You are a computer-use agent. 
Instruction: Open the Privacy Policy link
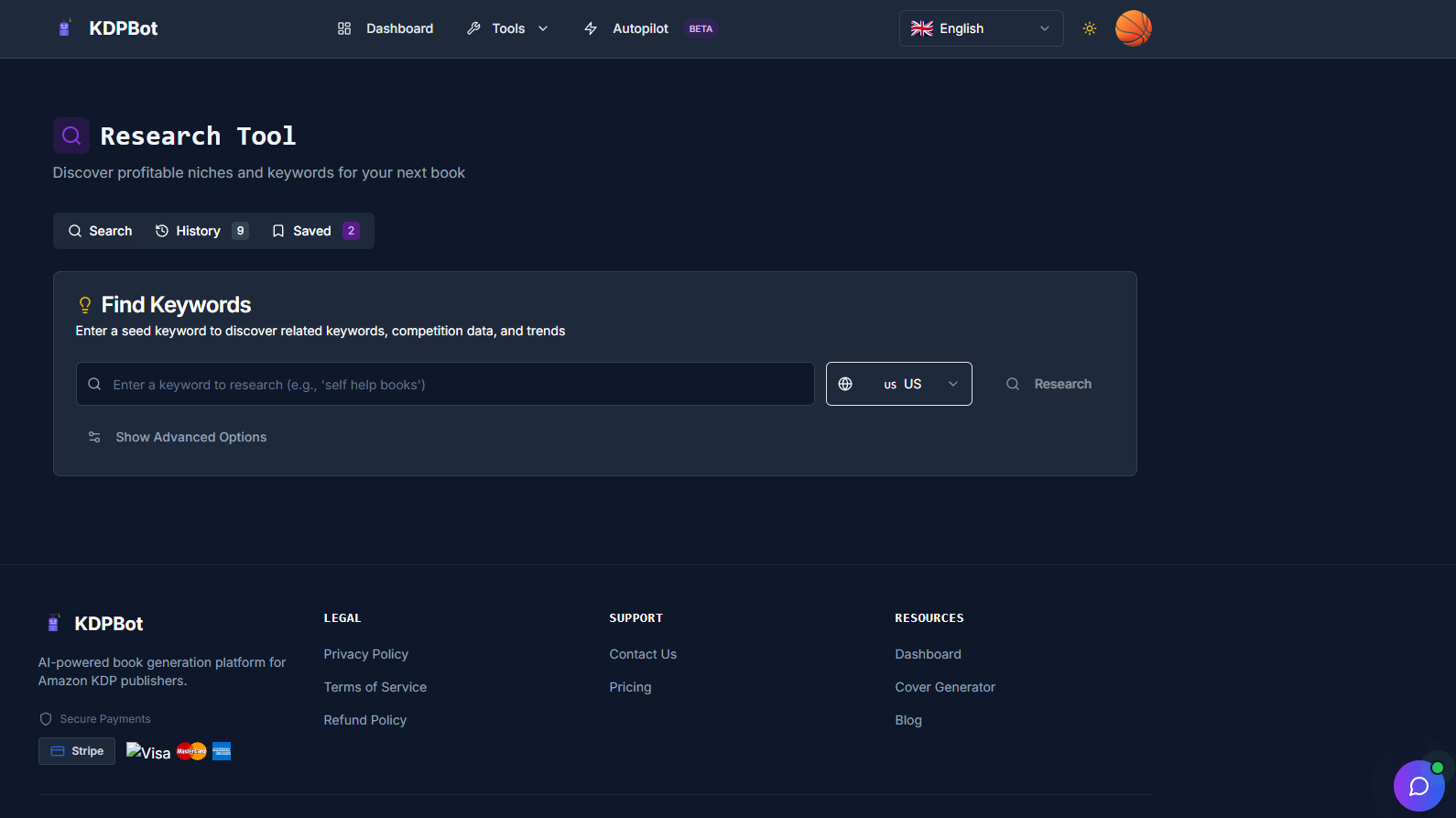click(x=366, y=654)
